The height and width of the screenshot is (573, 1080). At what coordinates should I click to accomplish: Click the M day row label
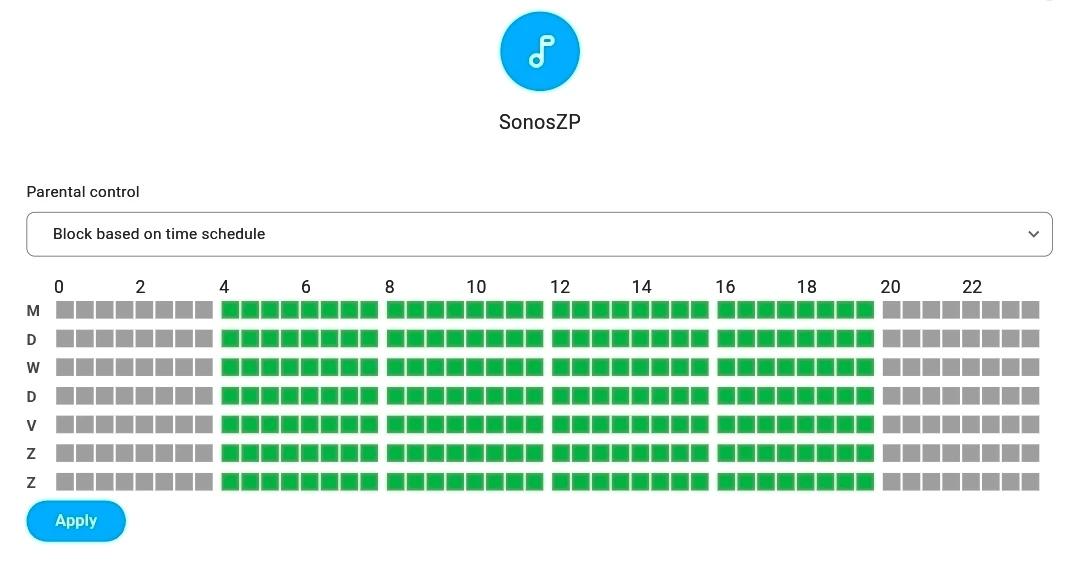coord(33,311)
